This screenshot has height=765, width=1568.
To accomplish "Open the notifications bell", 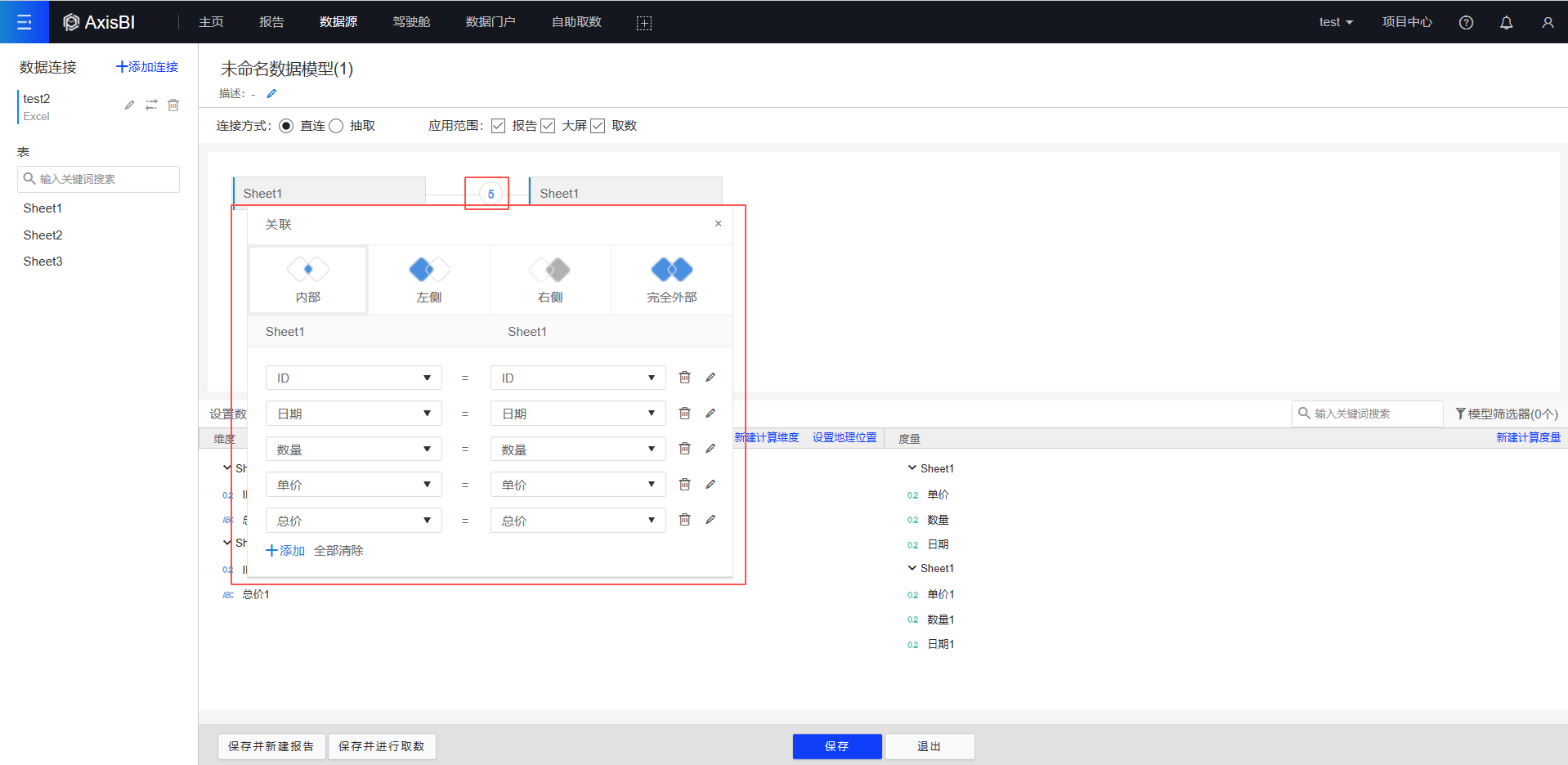I will pos(1506,23).
